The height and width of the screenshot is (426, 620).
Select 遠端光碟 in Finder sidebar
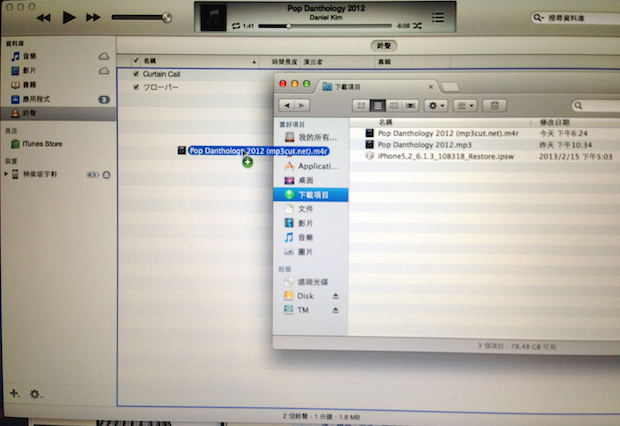pyautogui.click(x=306, y=282)
